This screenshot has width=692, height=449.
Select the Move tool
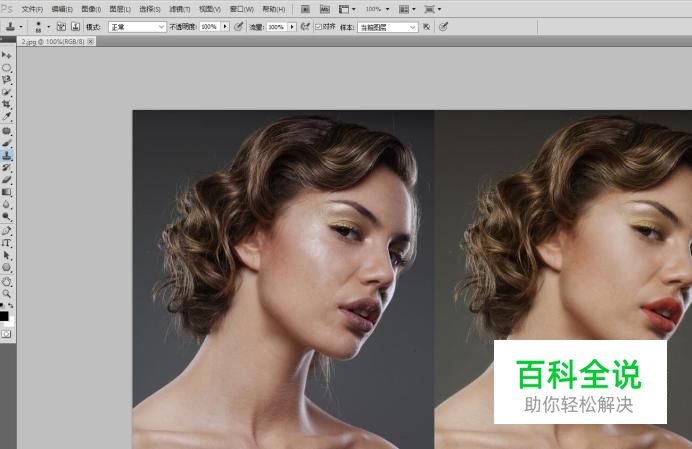6,55
